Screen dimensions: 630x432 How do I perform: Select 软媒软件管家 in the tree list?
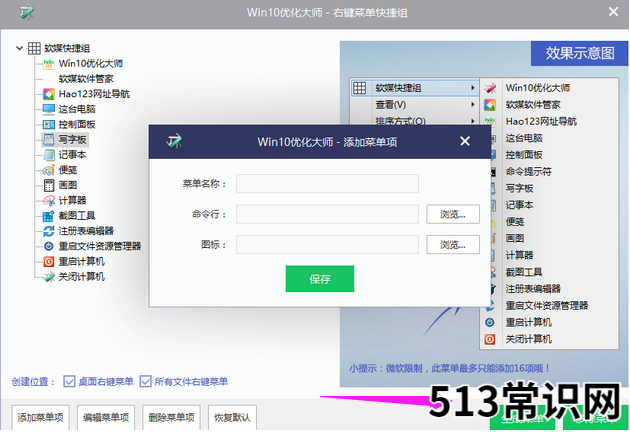pyautogui.click(x=86, y=79)
